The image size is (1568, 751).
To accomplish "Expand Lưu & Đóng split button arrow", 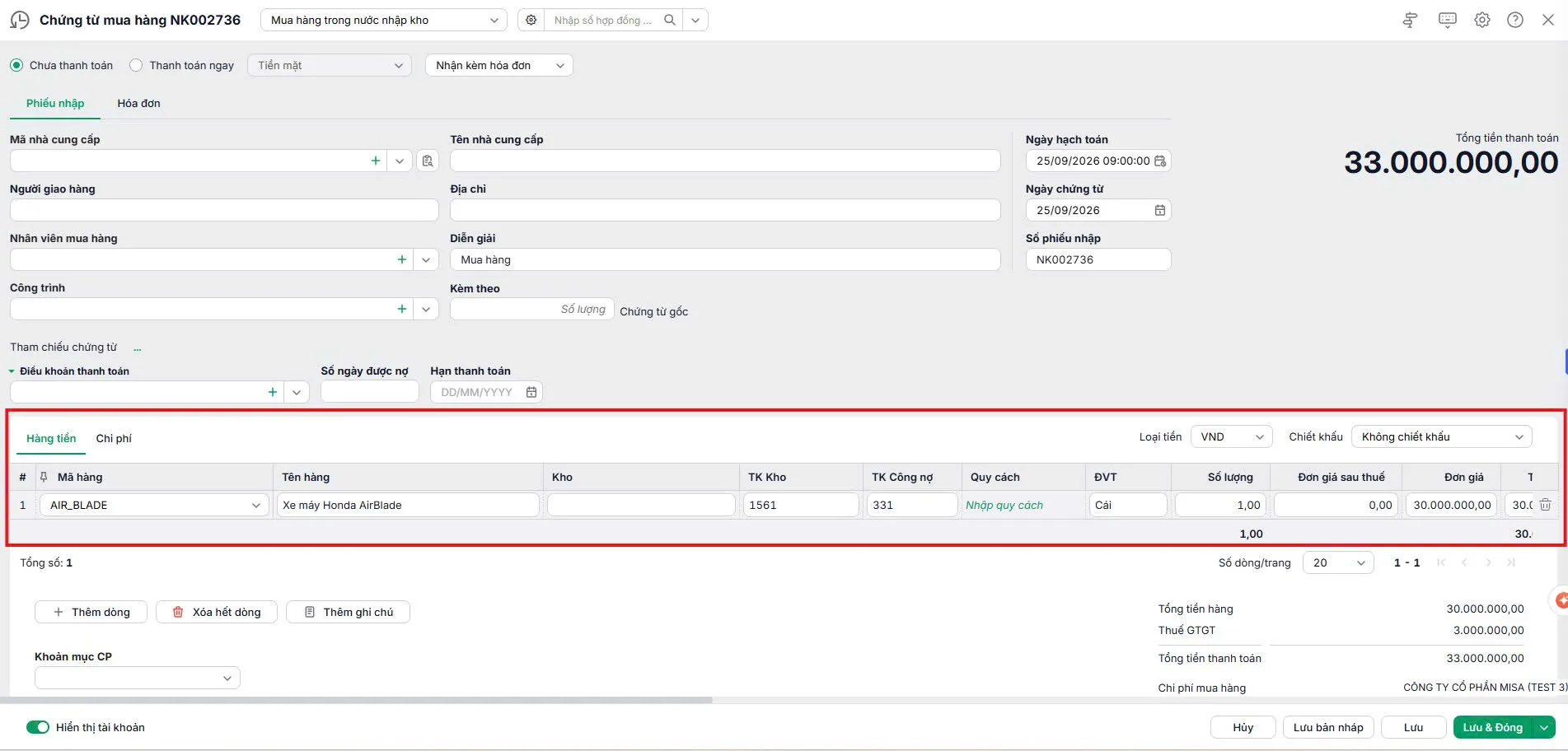I will [x=1544, y=727].
